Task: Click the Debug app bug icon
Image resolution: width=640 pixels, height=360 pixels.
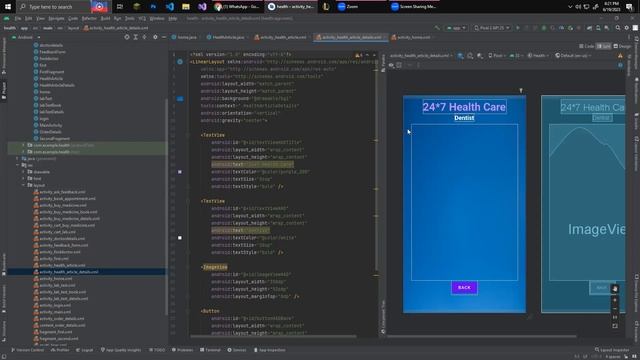Action: tap(544, 28)
